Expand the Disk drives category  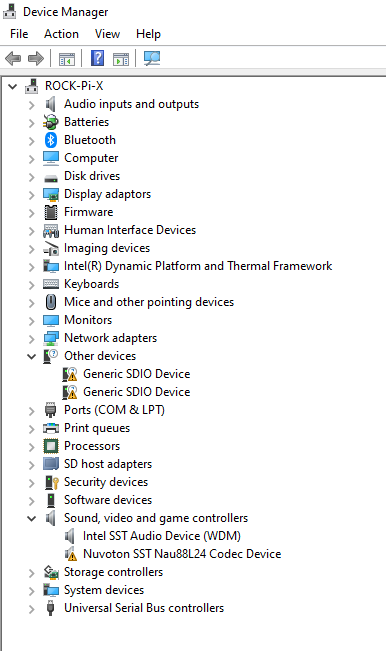coord(32,176)
